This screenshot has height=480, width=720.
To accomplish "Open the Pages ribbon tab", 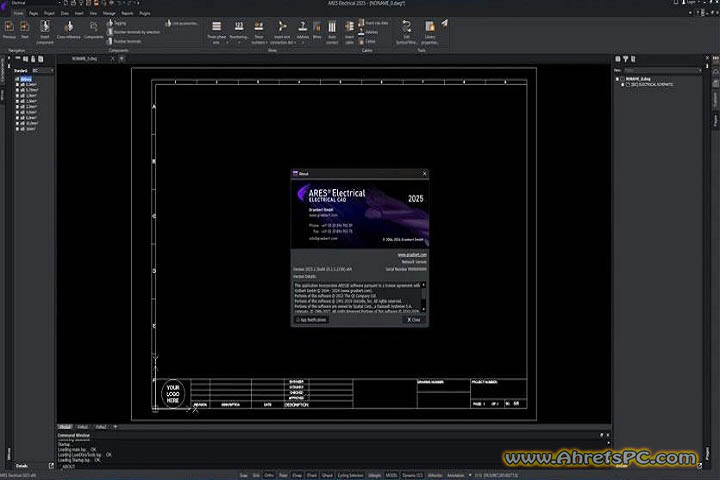I will pos(33,13).
